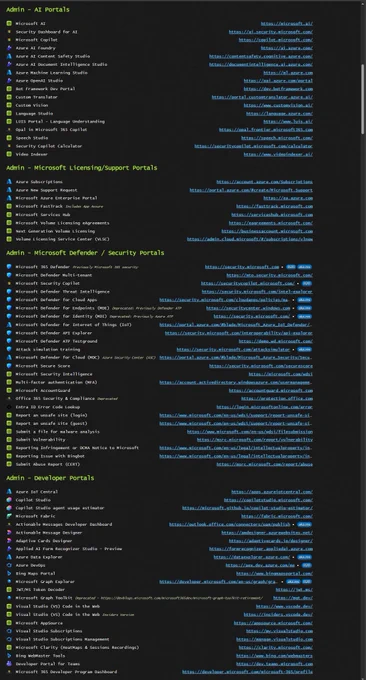Open the security.microsoft.com/securescore link
Screen dimensions: 366x680
coord(261,366)
